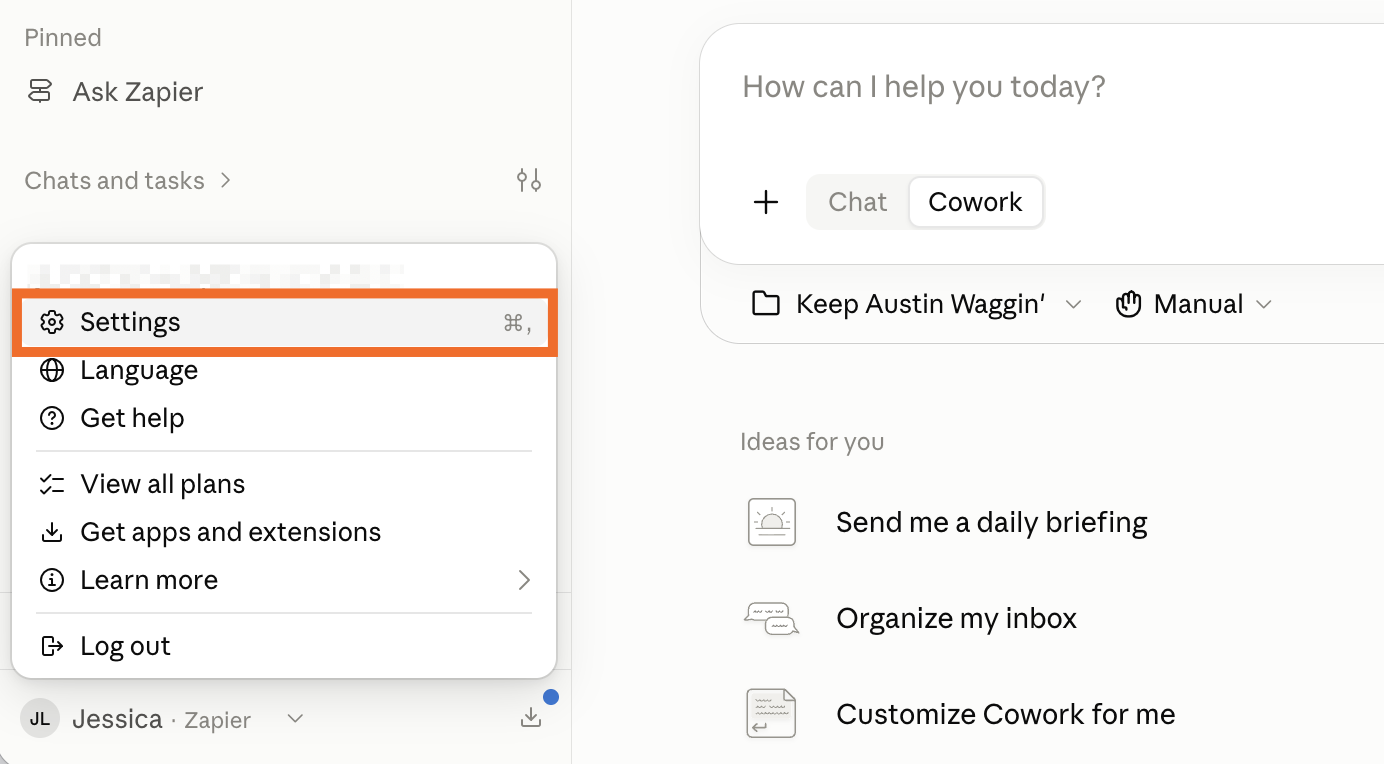The width and height of the screenshot is (1384, 764).
Task: Click the Ask Zapier icon
Action: coord(40,92)
